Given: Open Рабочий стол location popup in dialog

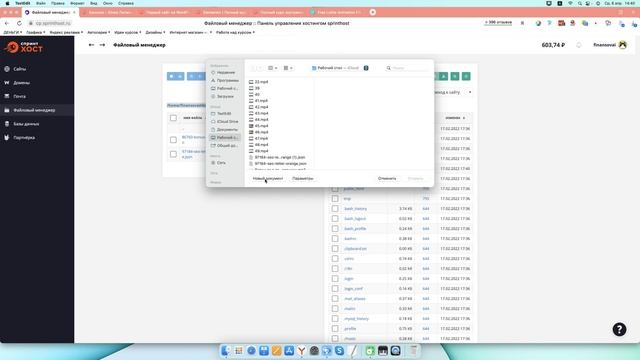Looking at the screenshot, I should [x=340, y=68].
